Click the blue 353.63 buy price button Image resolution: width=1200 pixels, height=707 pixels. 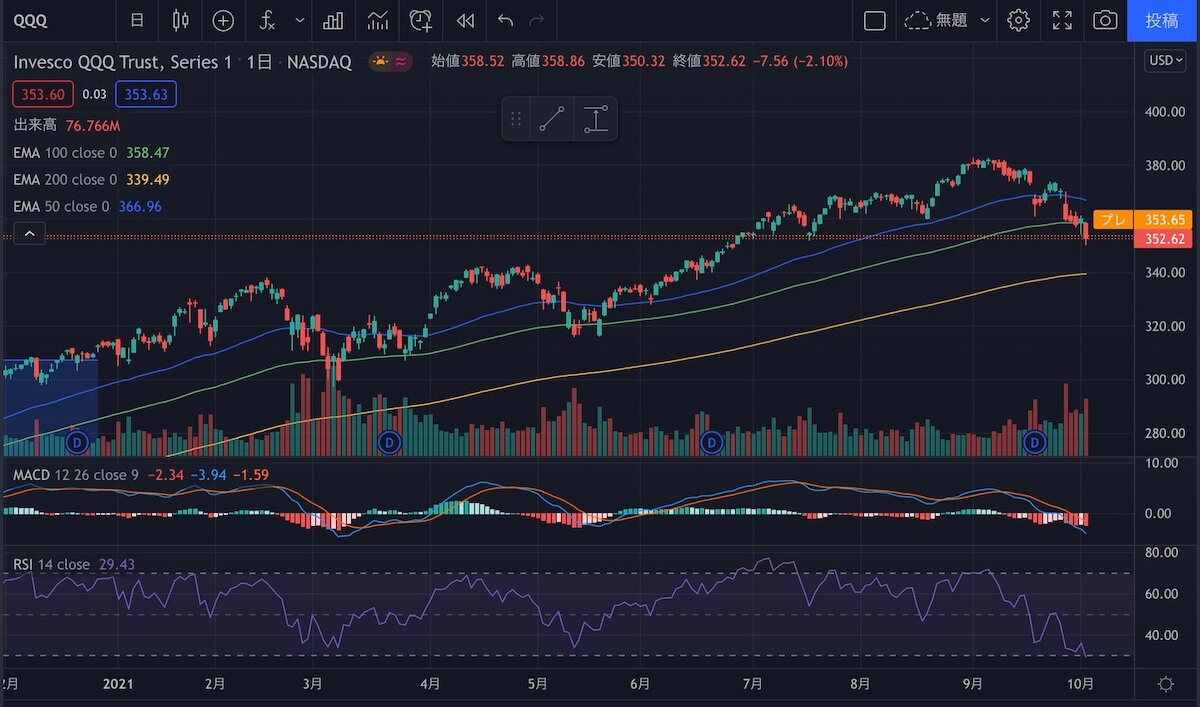coord(146,95)
